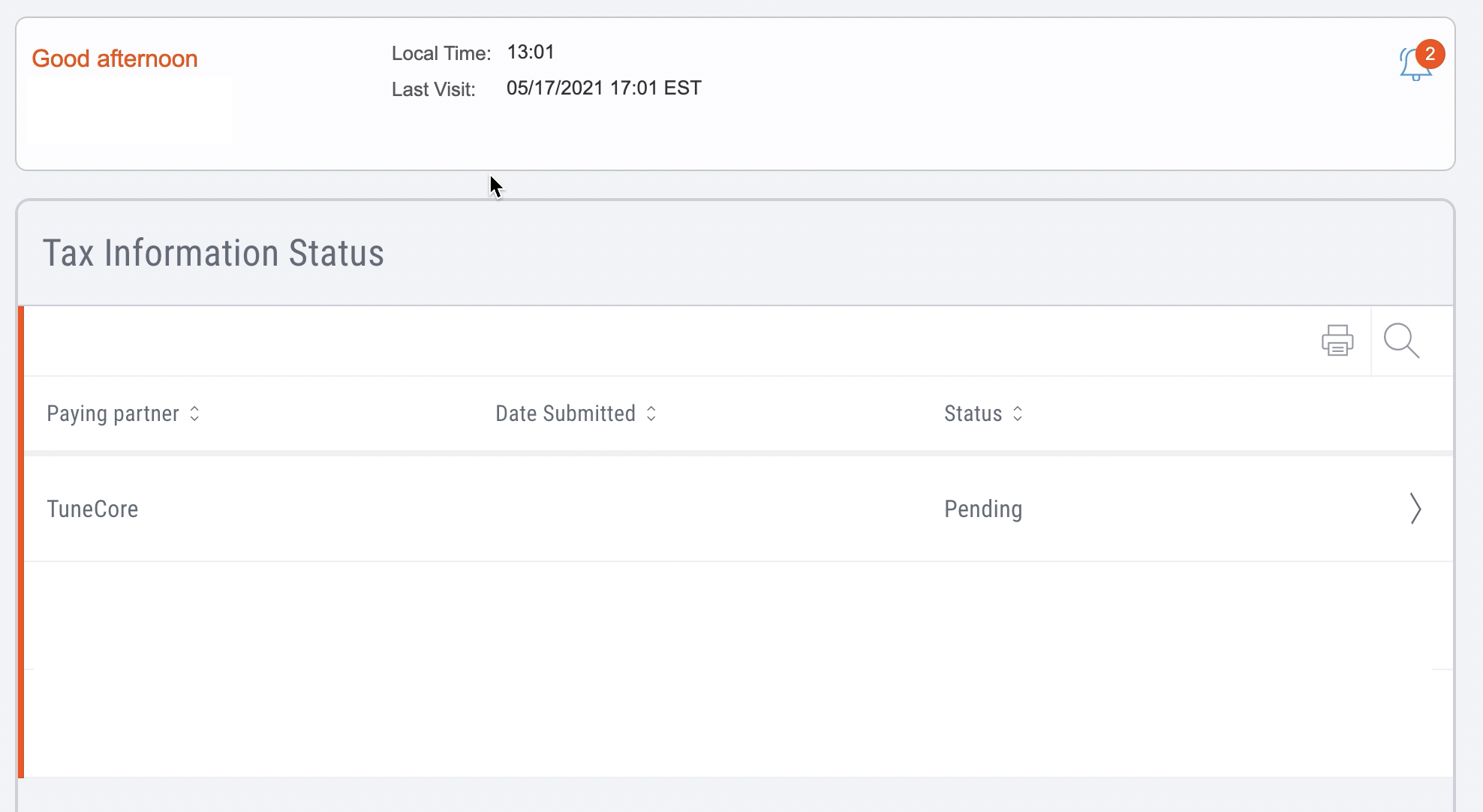The height and width of the screenshot is (812, 1483).
Task: Click the 13:01 local time value
Action: click(x=531, y=52)
